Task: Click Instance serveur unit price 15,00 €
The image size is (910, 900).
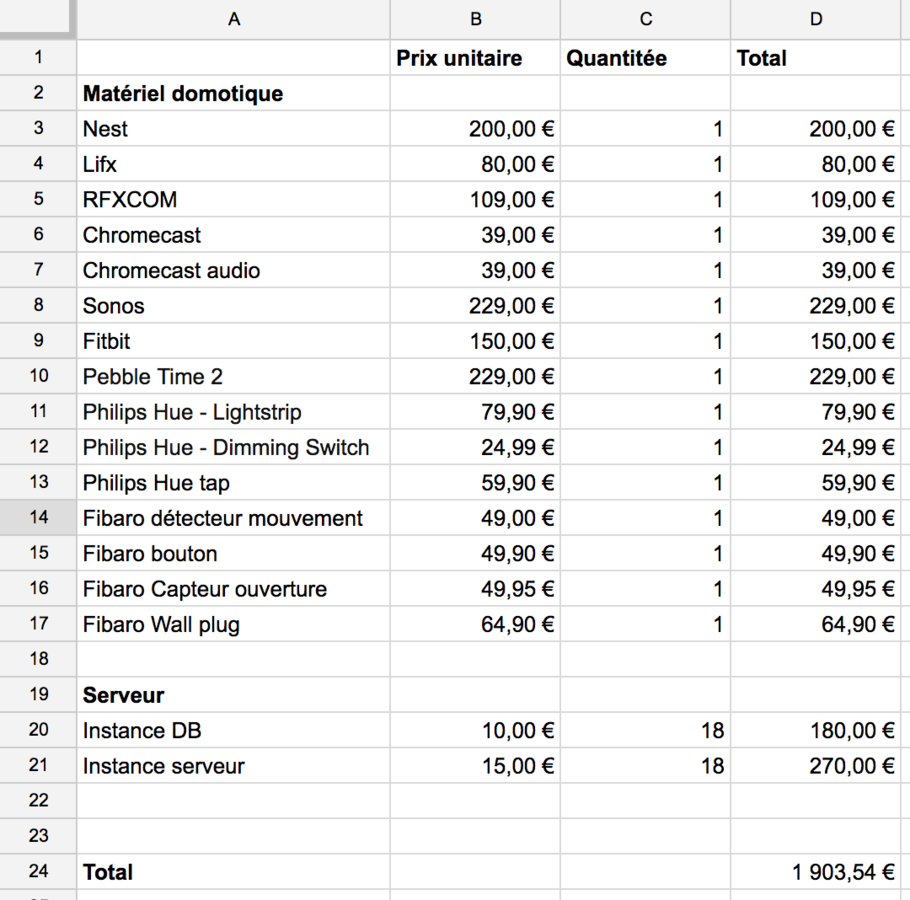Action: click(475, 765)
